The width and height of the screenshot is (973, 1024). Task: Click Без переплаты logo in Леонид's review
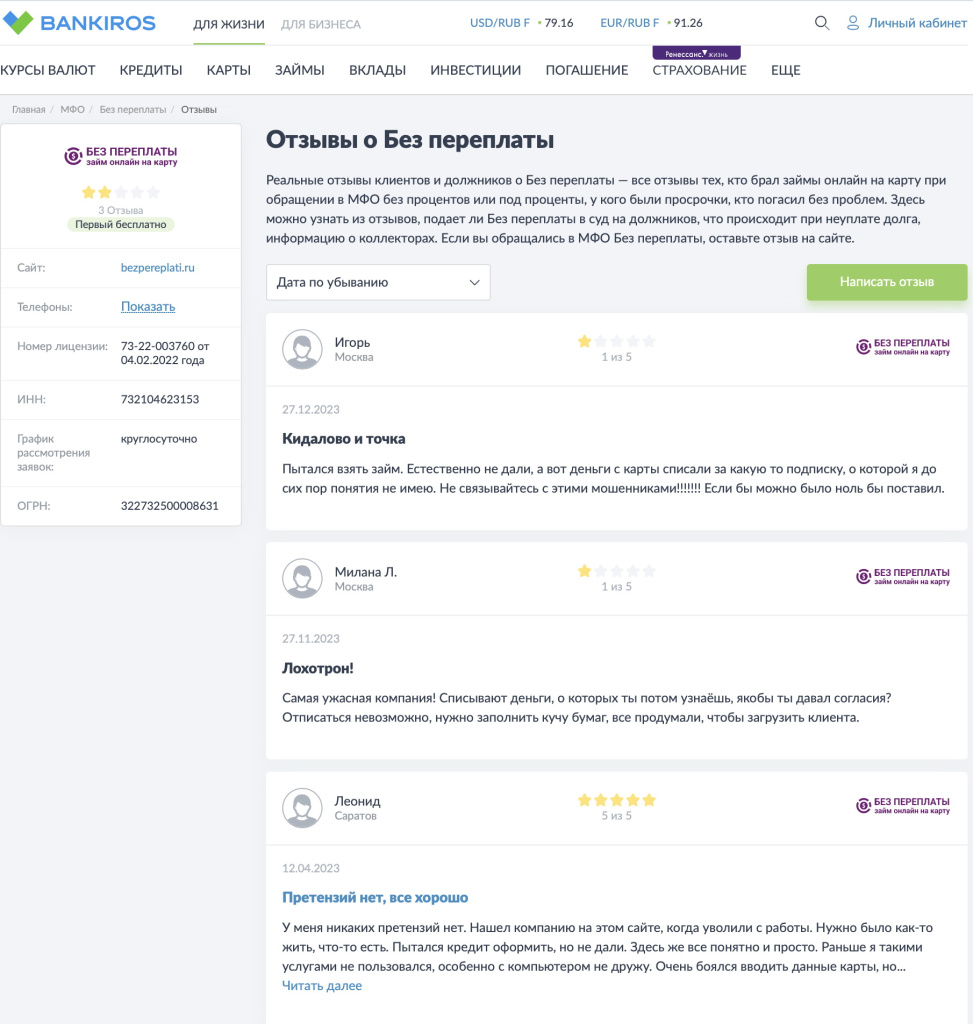click(x=903, y=806)
